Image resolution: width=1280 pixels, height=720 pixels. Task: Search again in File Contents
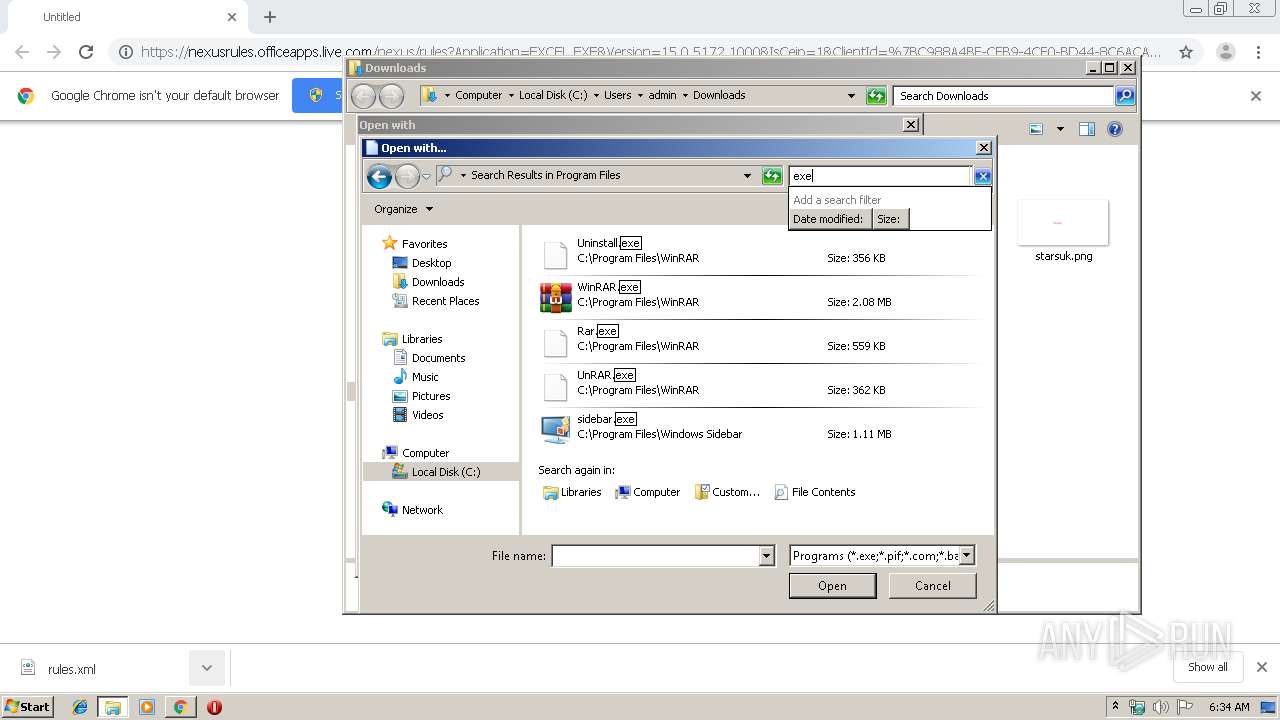click(815, 492)
